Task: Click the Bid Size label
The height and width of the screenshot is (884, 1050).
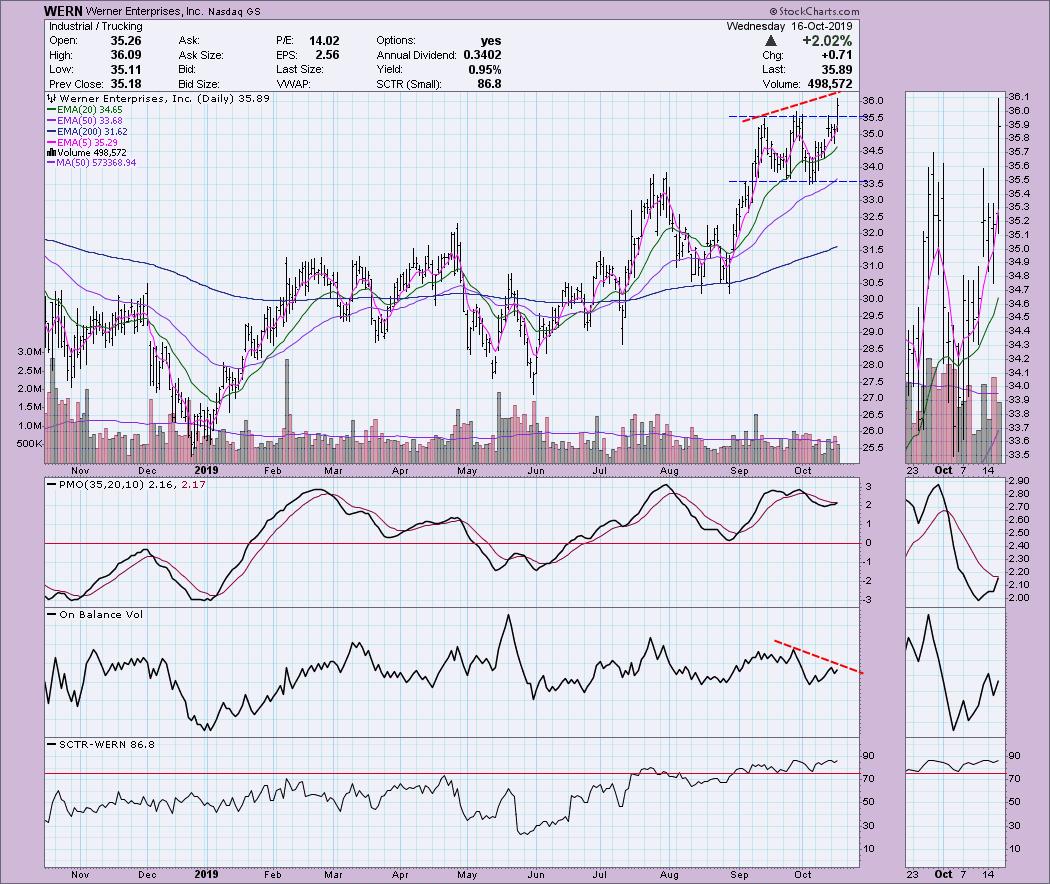Action: [199, 84]
